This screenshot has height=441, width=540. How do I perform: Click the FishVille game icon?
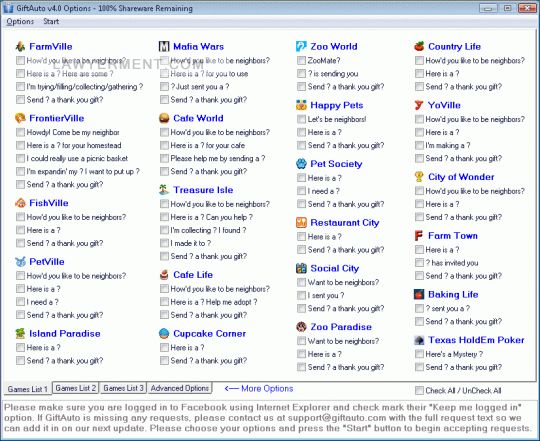(x=20, y=203)
